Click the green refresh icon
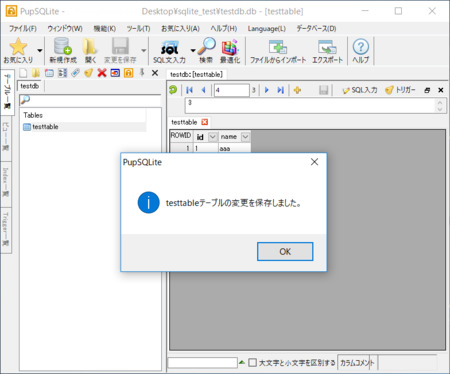The height and width of the screenshot is (374, 450). pos(173,90)
